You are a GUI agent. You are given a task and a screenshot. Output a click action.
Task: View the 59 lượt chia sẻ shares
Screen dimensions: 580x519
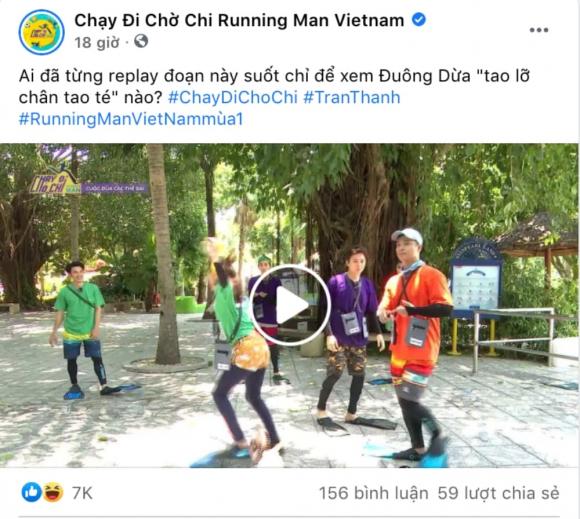pyautogui.click(x=499, y=493)
